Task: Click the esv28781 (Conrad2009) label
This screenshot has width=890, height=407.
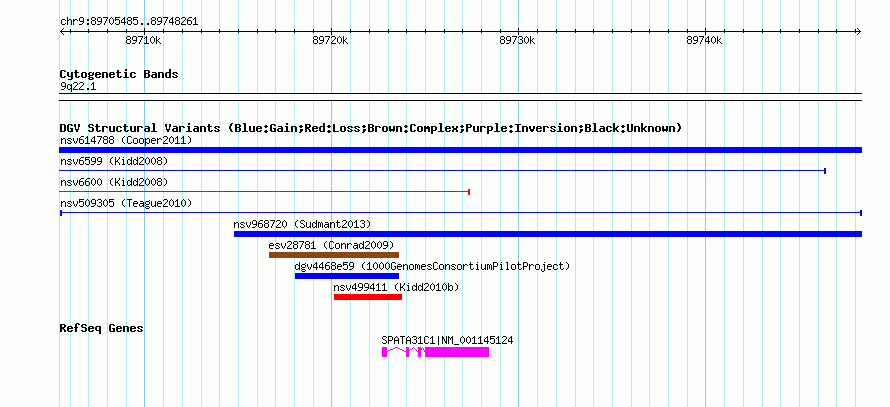Action: tap(331, 245)
